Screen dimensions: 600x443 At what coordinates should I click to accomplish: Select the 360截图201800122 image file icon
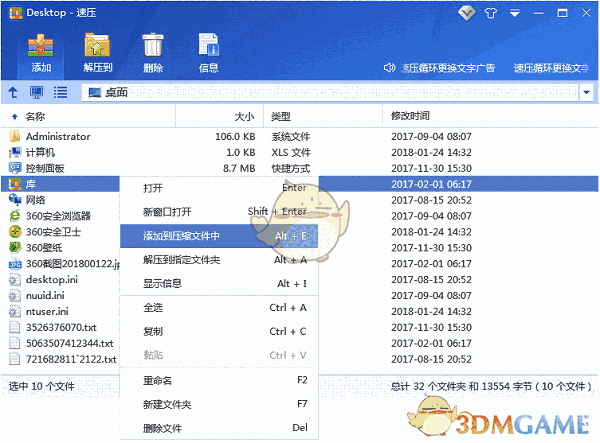[x=15, y=264]
